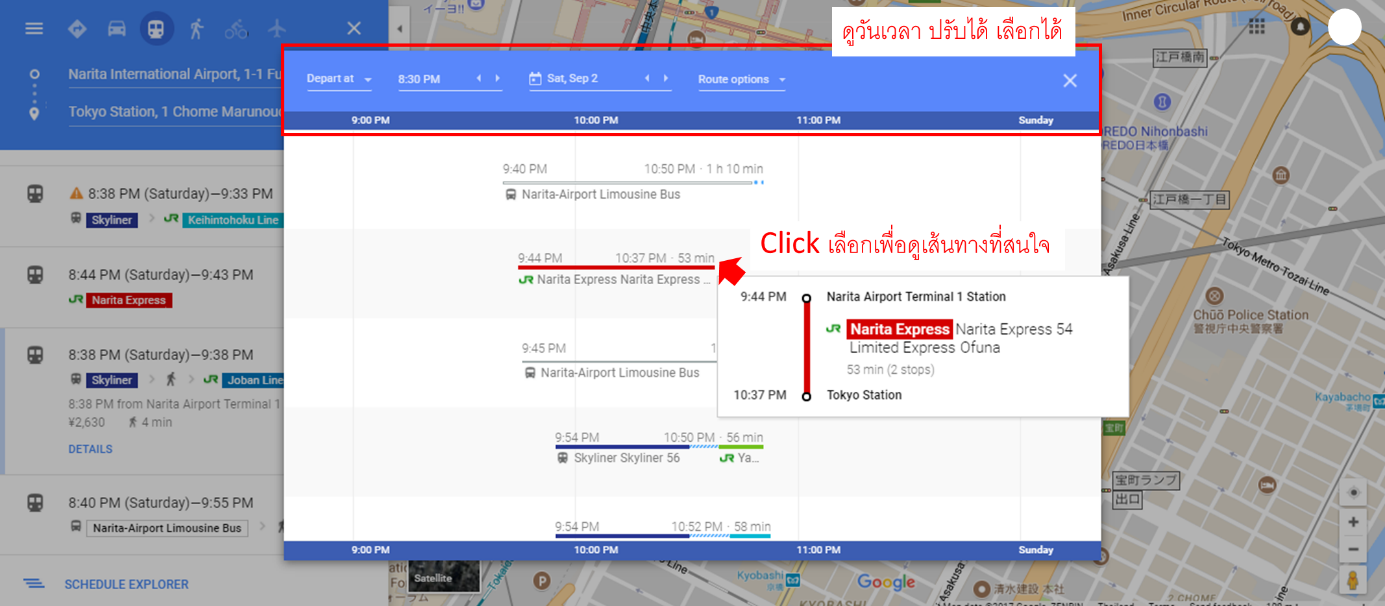
Task: Select the 9:40 PM Limousine Bus timeline trip
Action: click(x=633, y=182)
